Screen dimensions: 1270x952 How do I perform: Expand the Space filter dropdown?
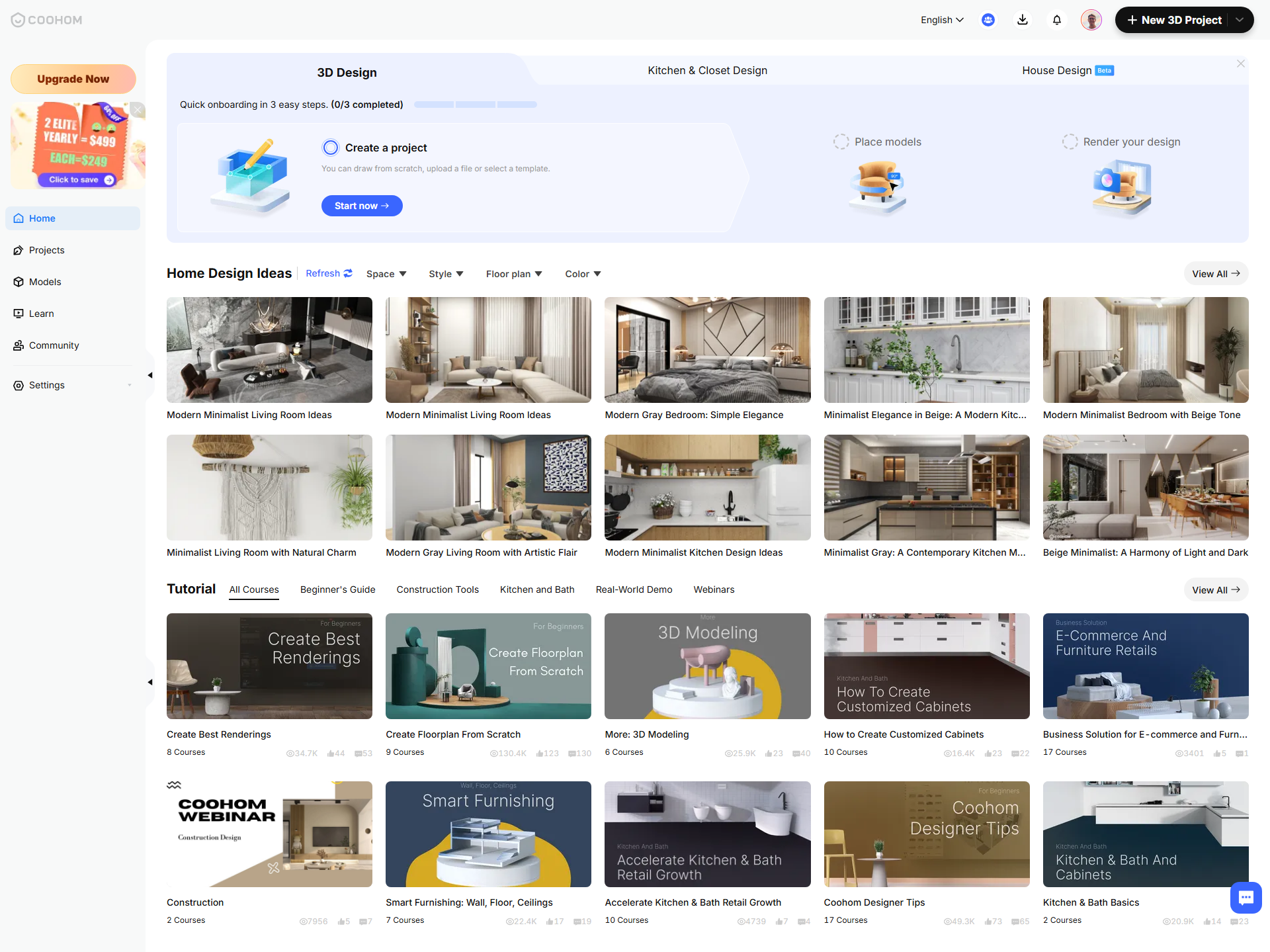[386, 274]
